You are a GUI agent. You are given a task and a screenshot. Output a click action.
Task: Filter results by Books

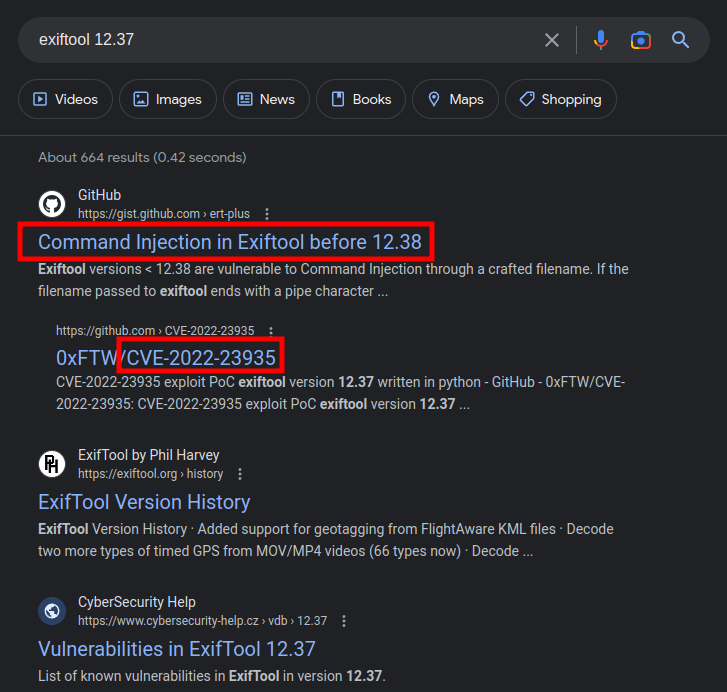pyautogui.click(x=360, y=99)
